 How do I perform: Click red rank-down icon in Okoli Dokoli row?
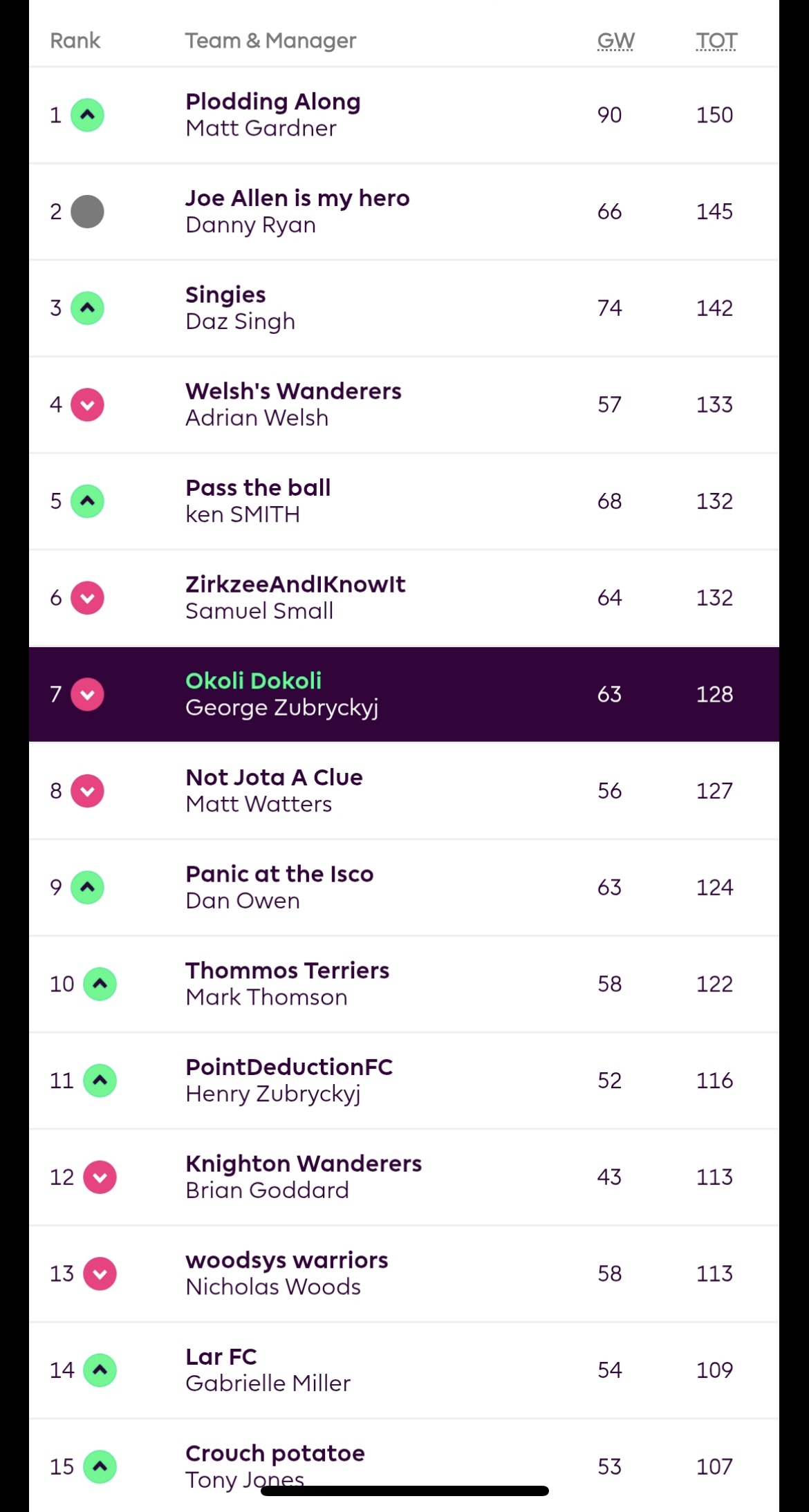click(88, 694)
